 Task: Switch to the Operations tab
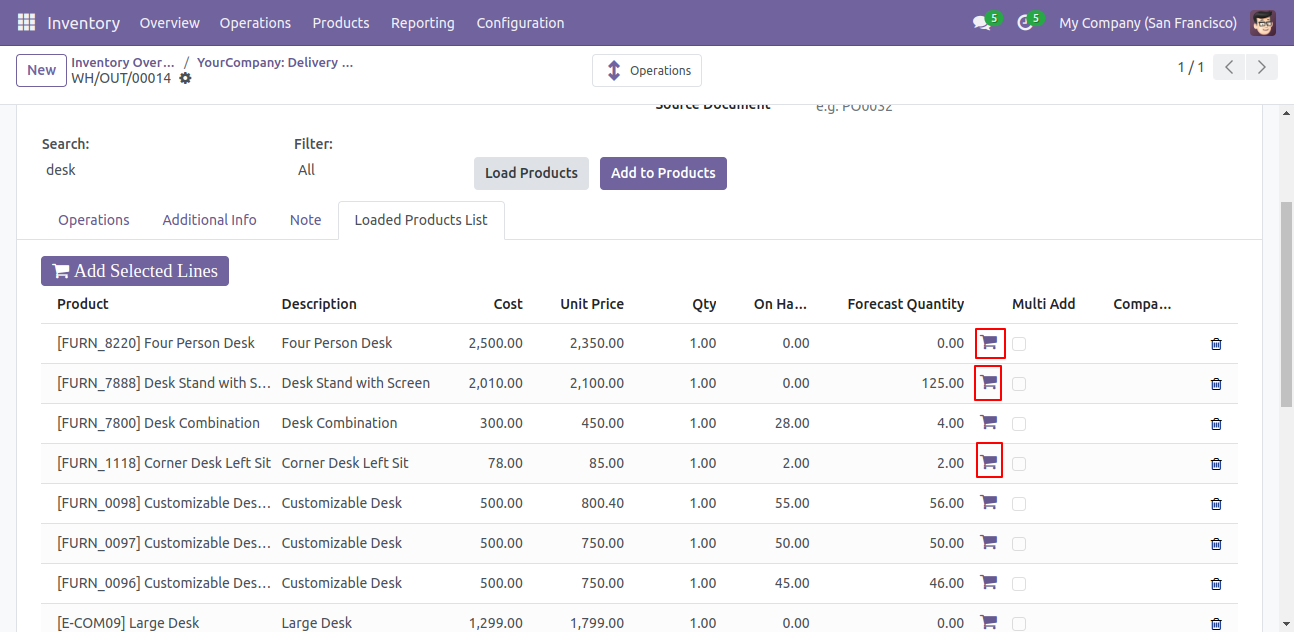pos(94,220)
